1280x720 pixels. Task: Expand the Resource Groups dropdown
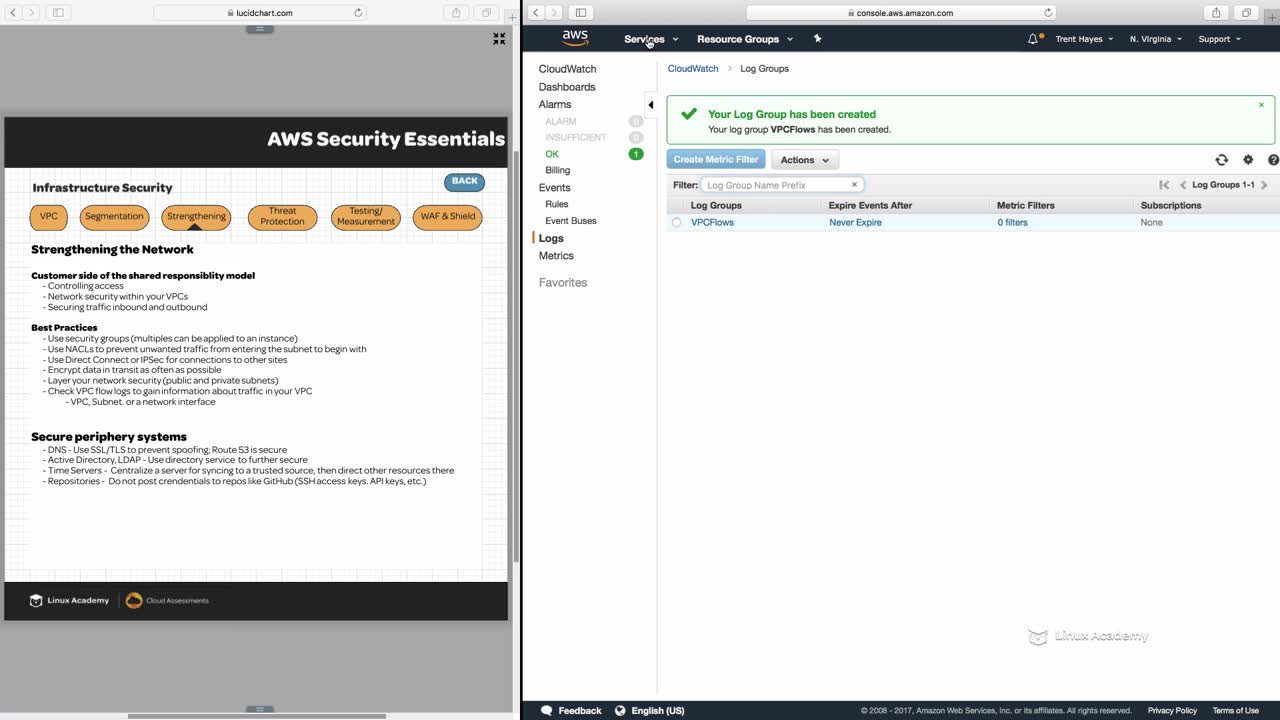point(745,39)
